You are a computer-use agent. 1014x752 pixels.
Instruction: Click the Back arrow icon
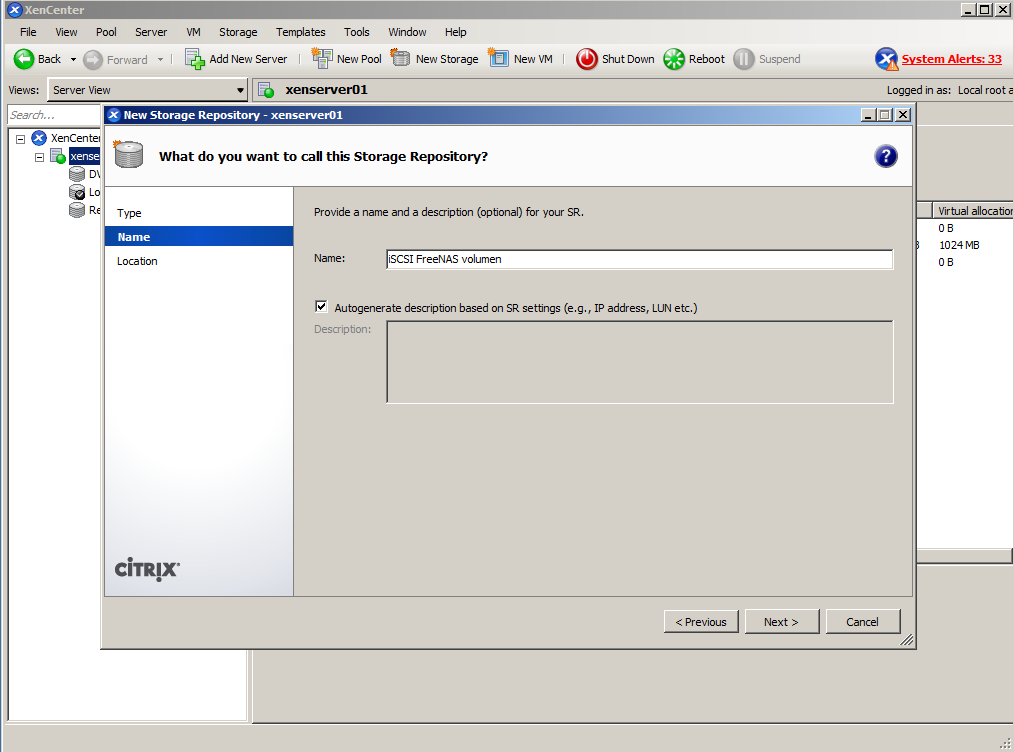24,59
